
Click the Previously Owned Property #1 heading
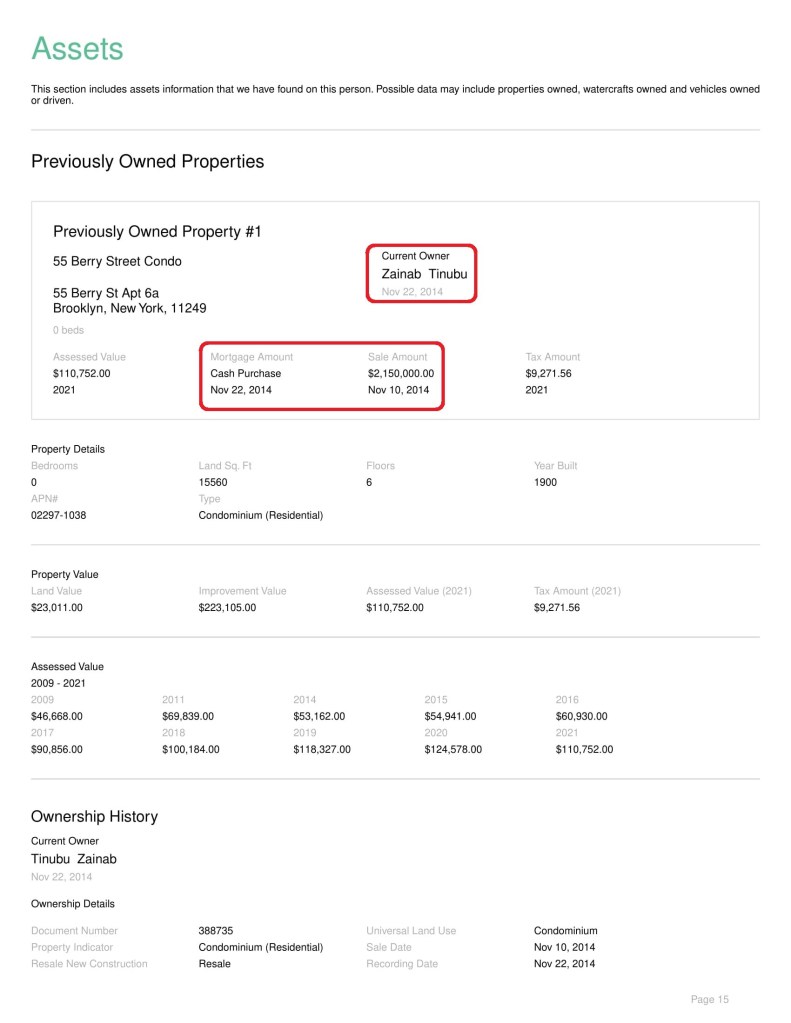pos(156,231)
